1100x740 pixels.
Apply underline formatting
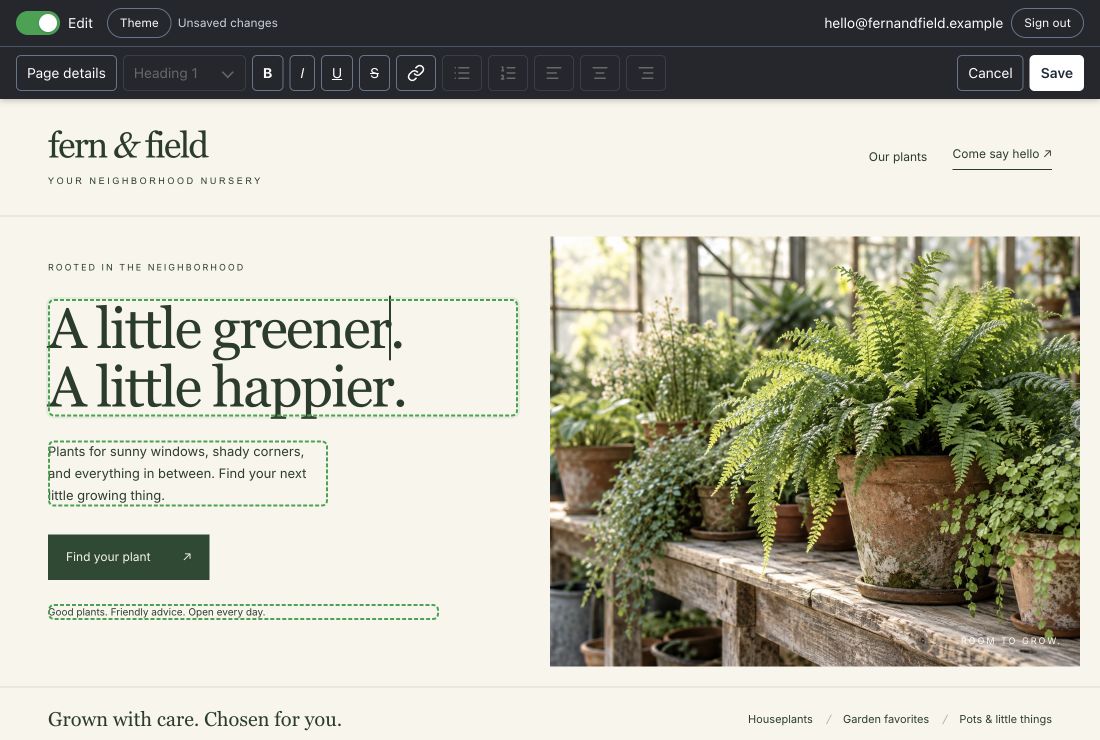337,73
